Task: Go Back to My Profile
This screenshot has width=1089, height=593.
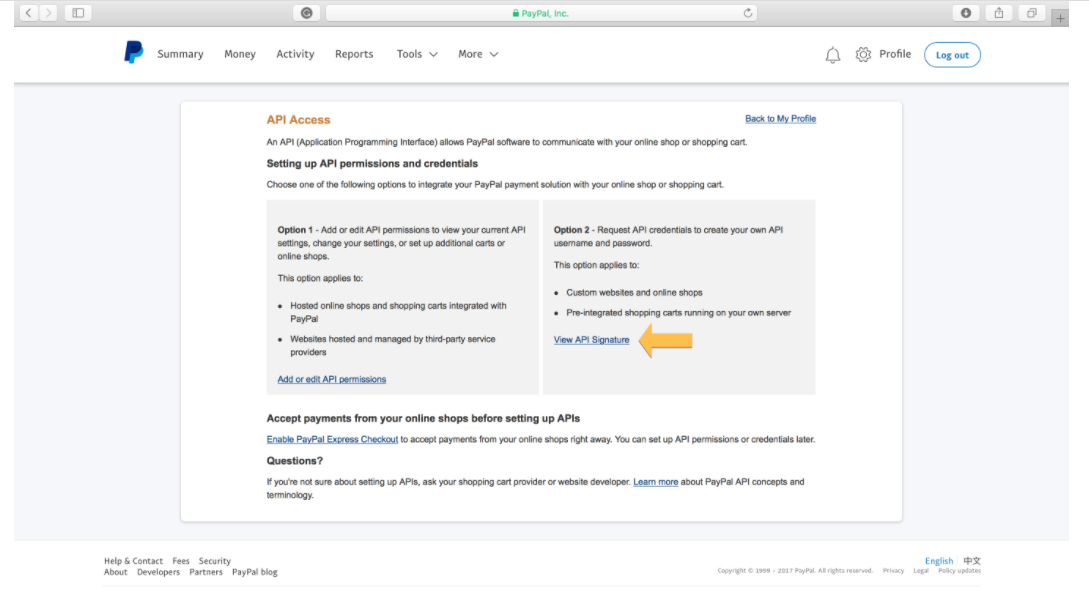Action: [x=780, y=119]
